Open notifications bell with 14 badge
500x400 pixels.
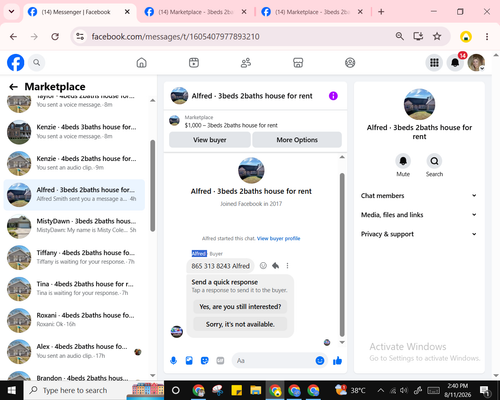tap(455, 62)
